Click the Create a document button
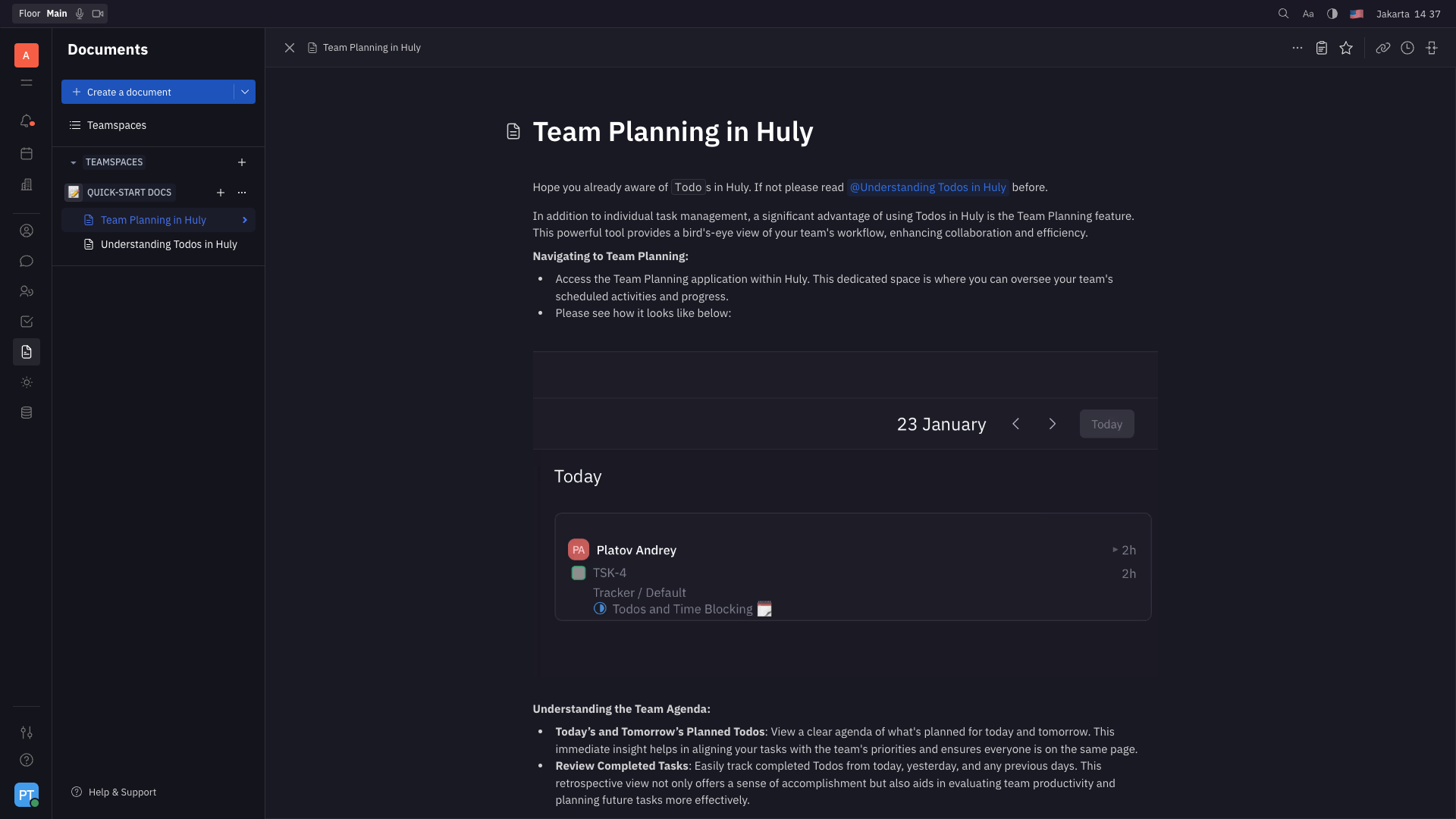Screen dimensions: 1456x819 (148, 92)
